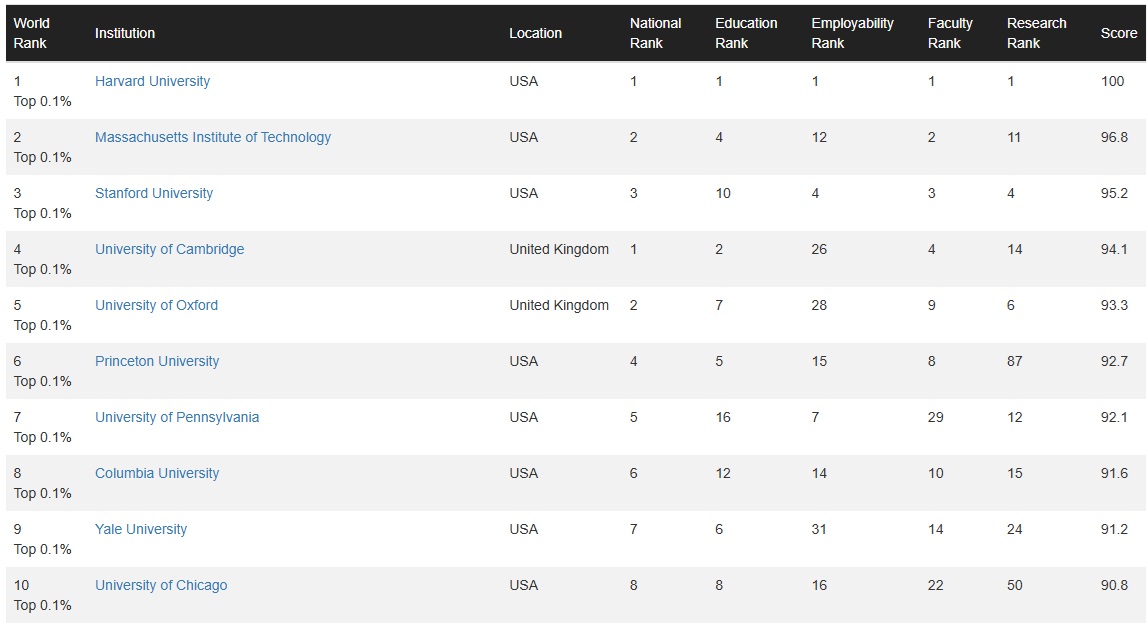
Task: Click the Location column header
Action: pos(536,33)
